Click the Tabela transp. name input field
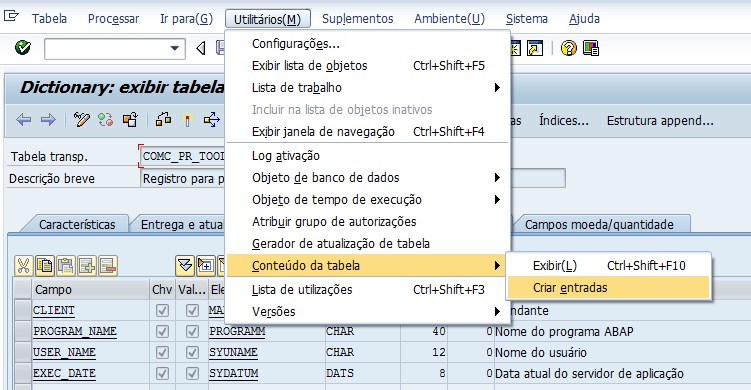Viewport: 751px width, 390px height. tap(182, 156)
